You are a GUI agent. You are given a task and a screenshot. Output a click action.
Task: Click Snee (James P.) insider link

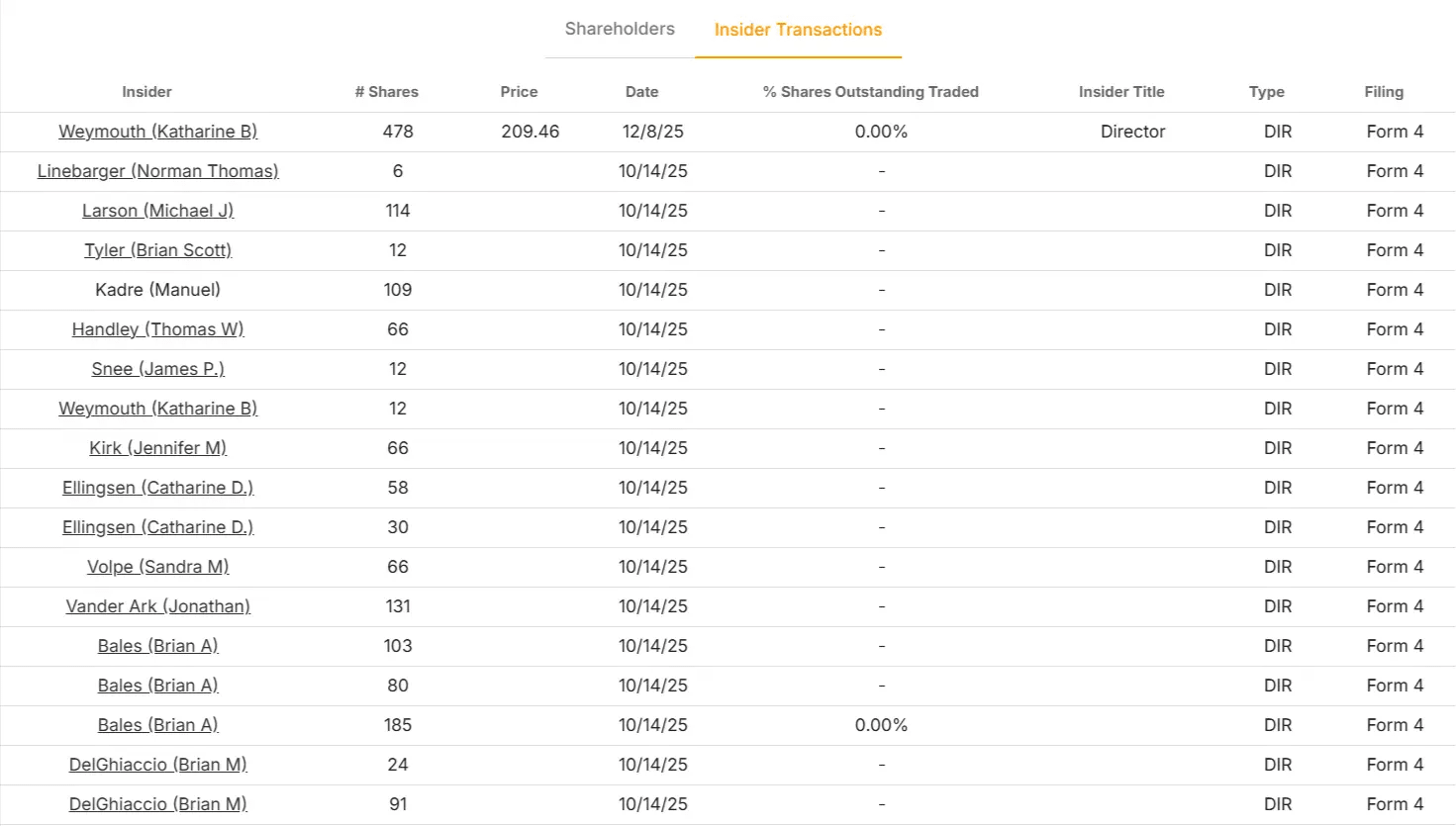tap(157, 369)
